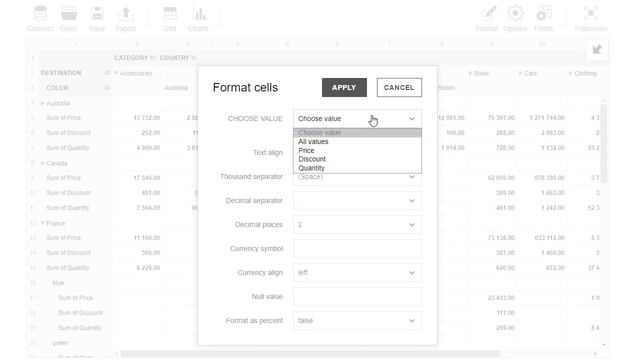Click the cell value 23 433.00
Image resolution: width=640 pixels, height=360 pixels.
tap(501, 298)
